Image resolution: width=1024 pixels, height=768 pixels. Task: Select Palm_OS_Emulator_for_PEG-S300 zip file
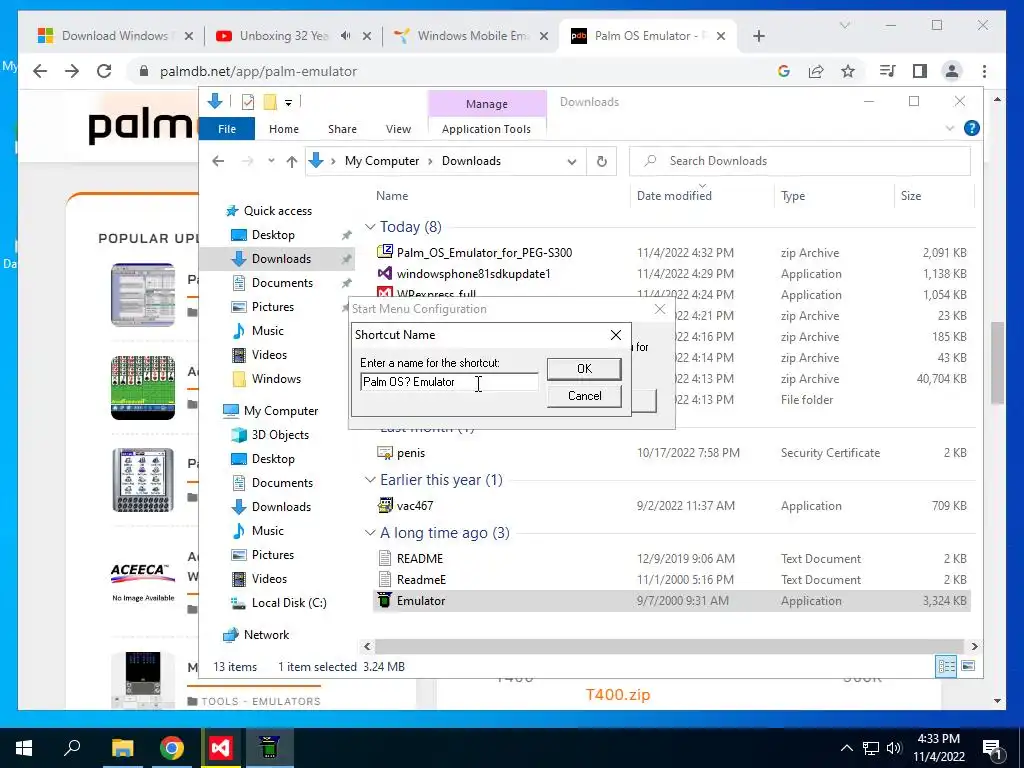(x=484, y=253)
